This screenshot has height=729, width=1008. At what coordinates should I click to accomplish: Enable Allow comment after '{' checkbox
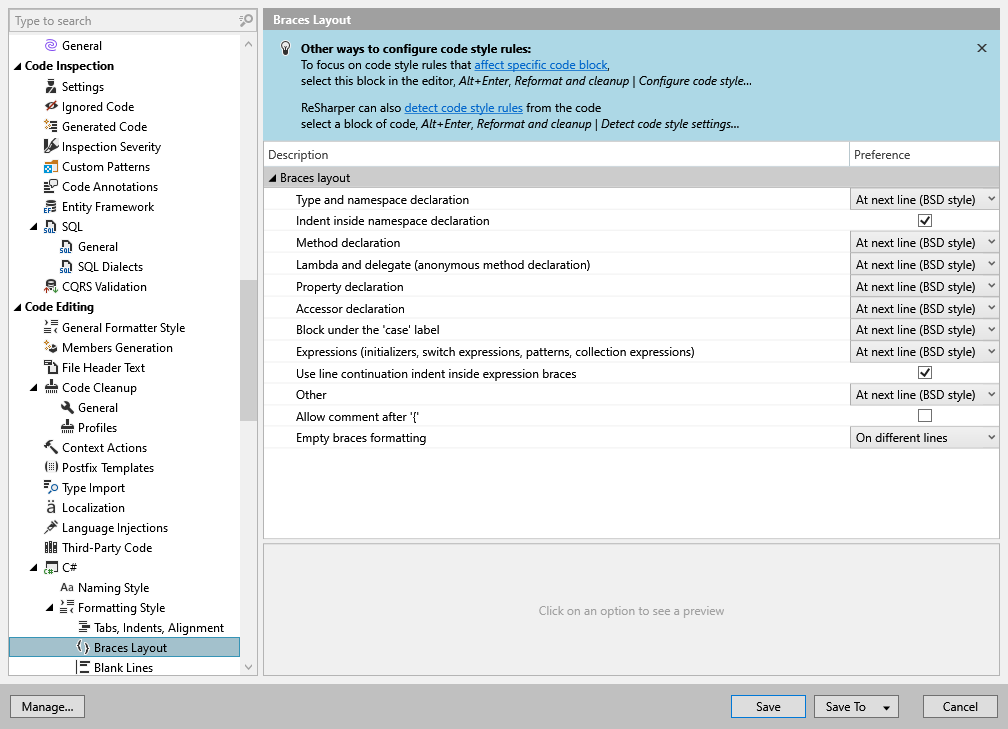tap(924, 416)
